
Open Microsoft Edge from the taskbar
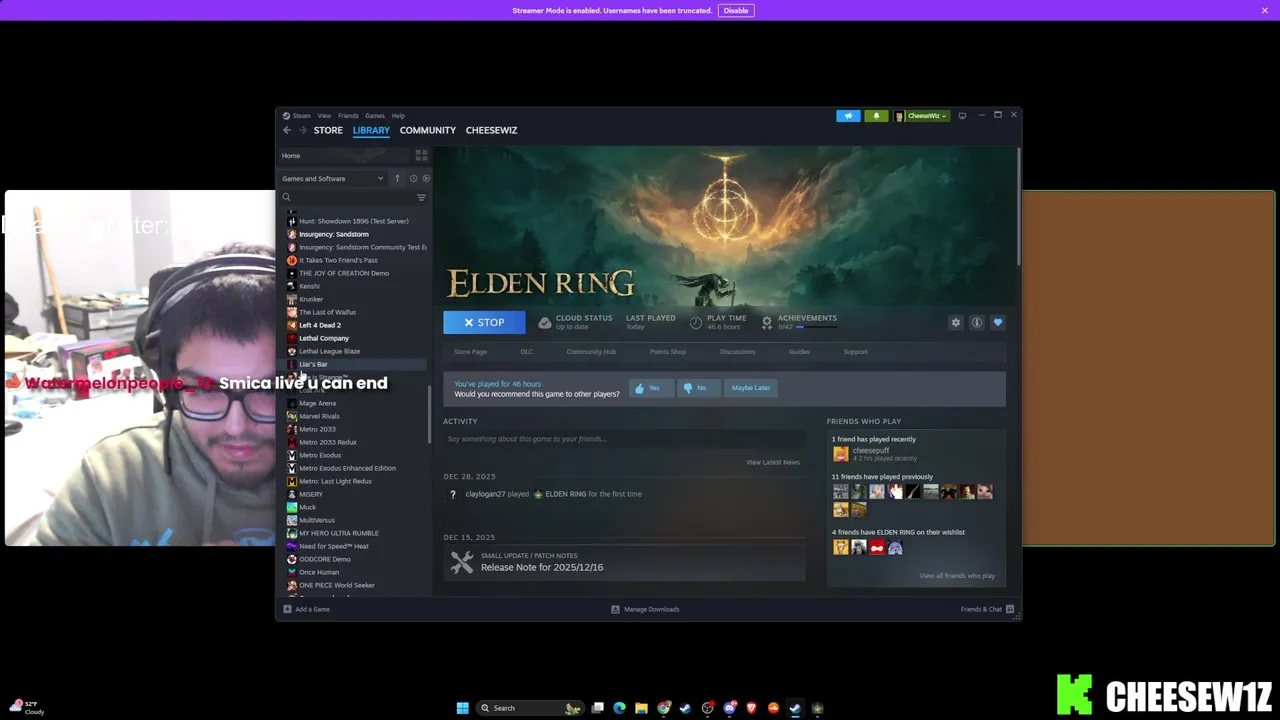point(619,708)
